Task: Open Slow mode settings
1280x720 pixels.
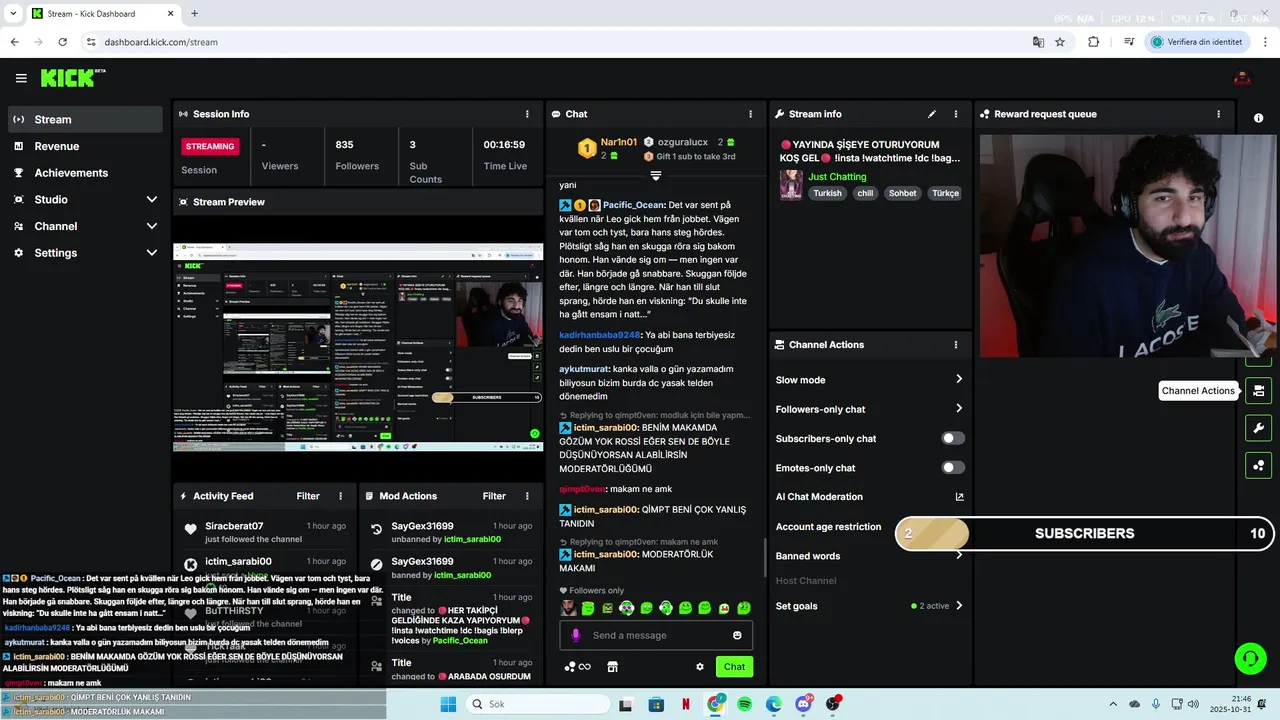Action: [870, 380]
